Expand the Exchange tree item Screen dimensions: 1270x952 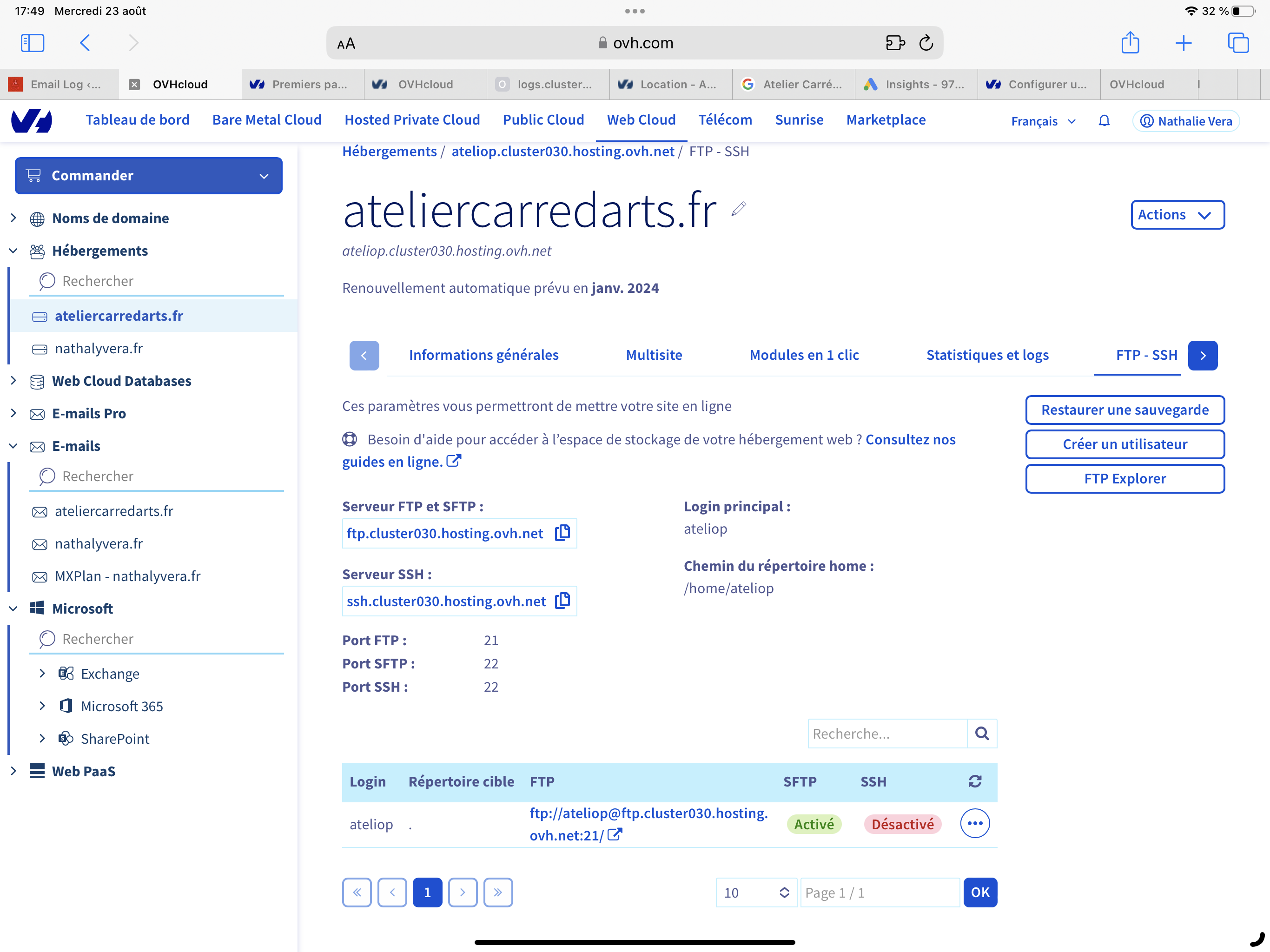tap(42, 673)
